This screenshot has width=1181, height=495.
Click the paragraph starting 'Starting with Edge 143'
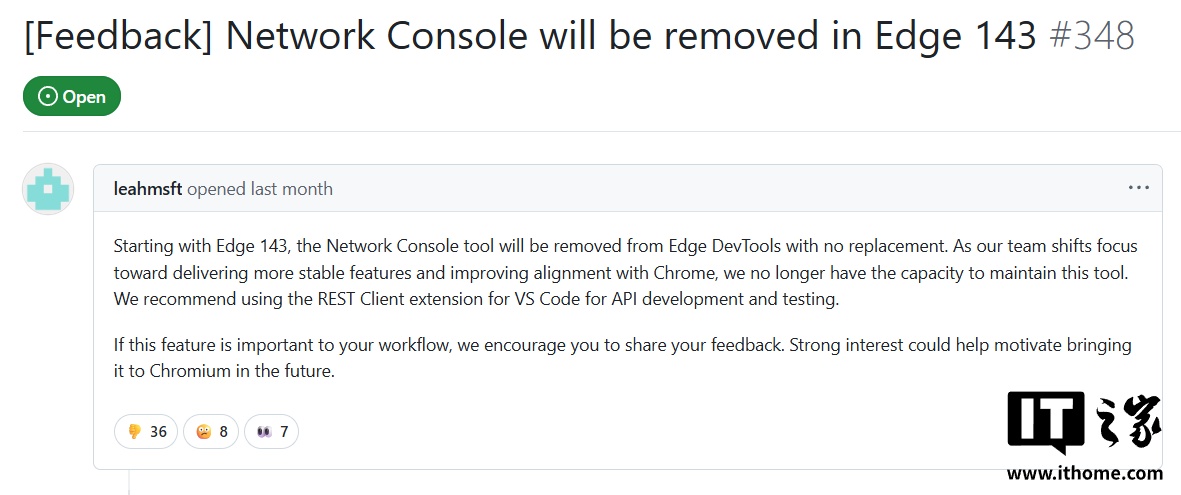[625, 272]
